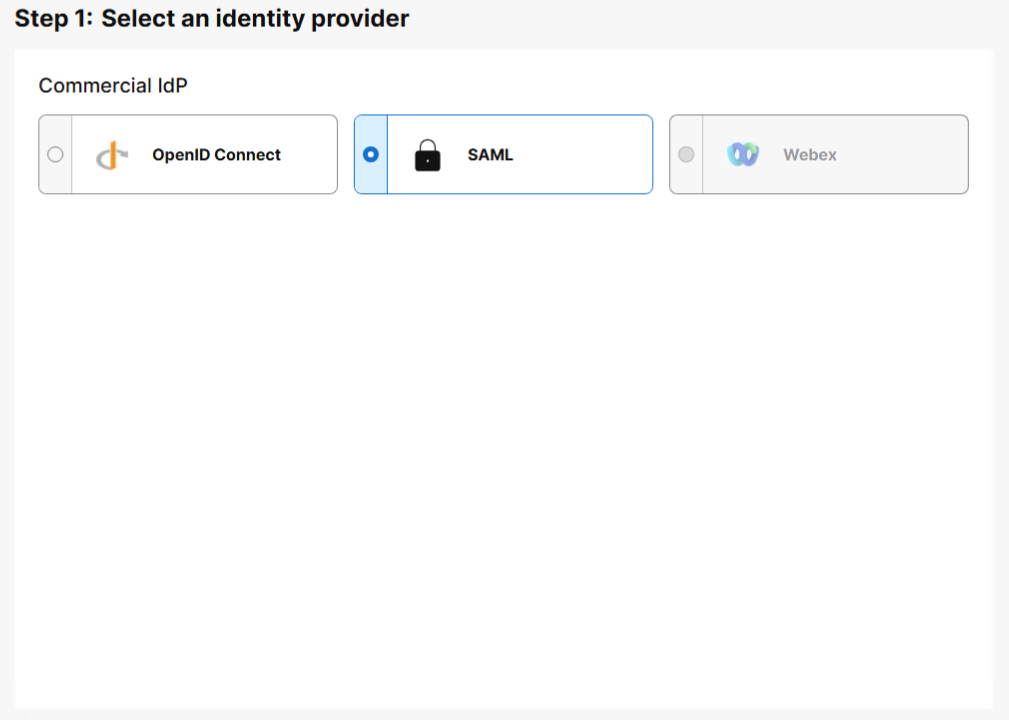Screen dimensions: 1009x720
Task: Click the word "IdP" in the section label
Action: (x=172, y=86)
